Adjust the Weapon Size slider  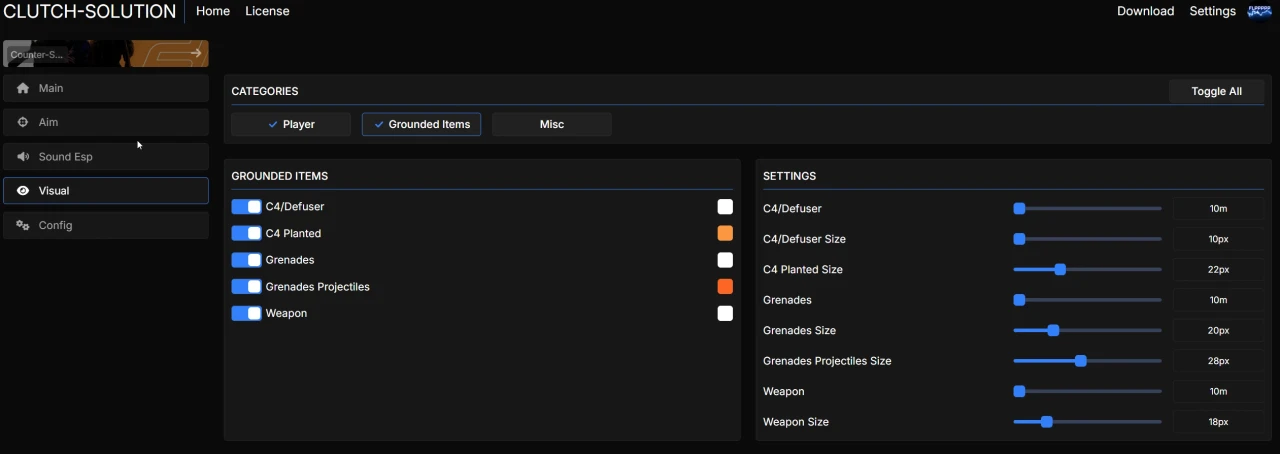1088,422
